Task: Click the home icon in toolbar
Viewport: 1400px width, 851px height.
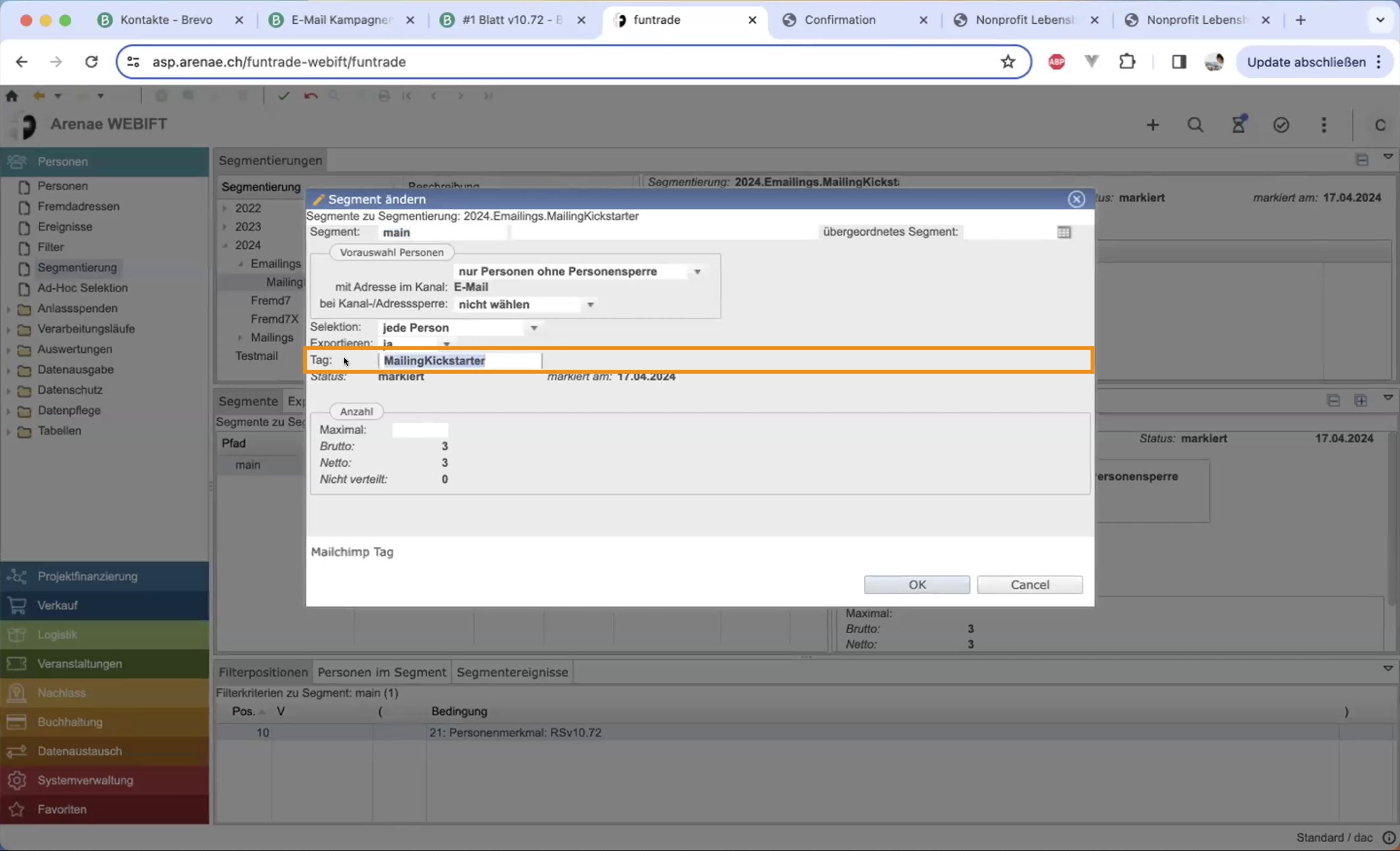Action: (x=12, y=96)
